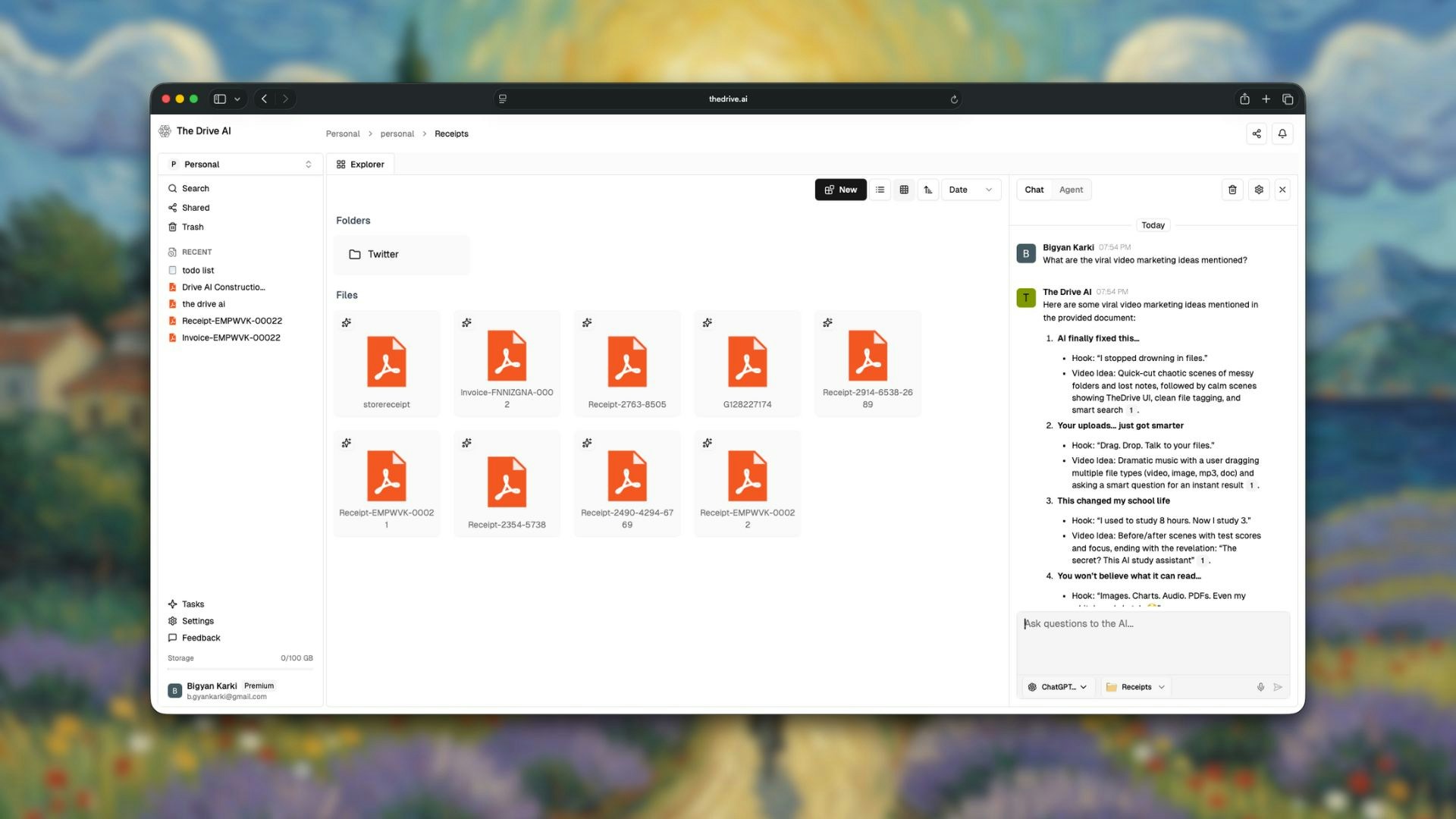
Task: Open the Trash section
Action: 193,227
